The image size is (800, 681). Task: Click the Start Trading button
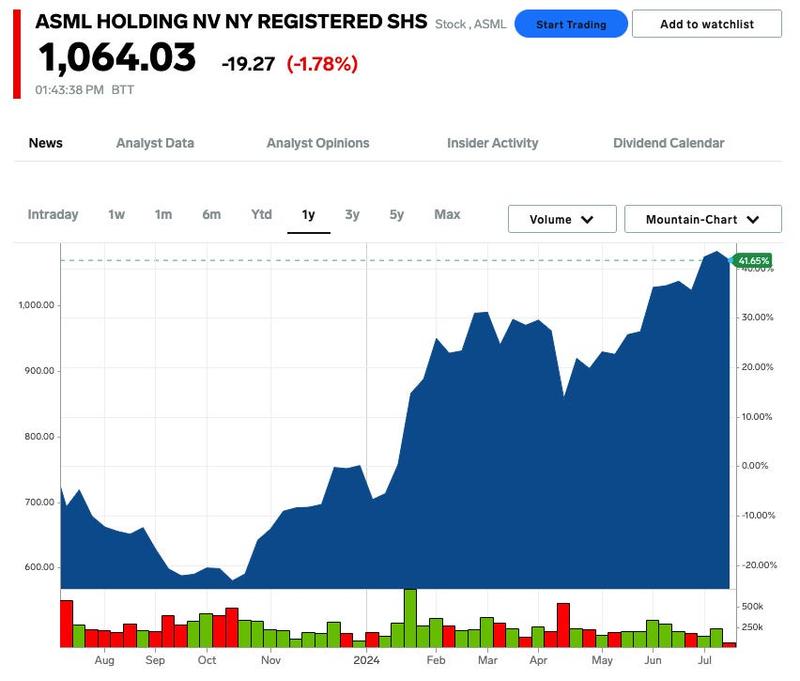click(x=571, y=24)
